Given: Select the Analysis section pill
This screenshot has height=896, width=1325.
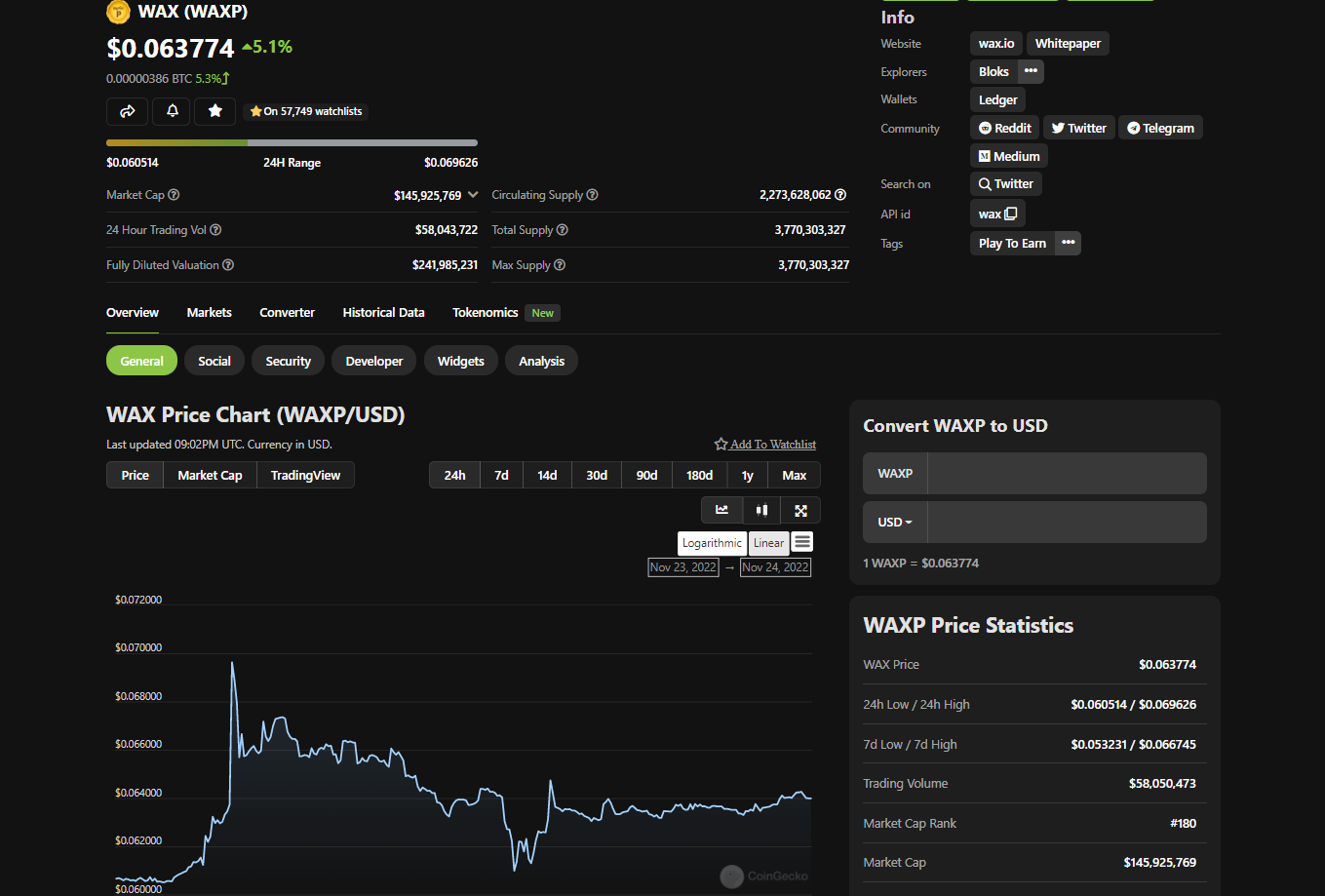Looking at the screenshot, I should tap(542, 361).
